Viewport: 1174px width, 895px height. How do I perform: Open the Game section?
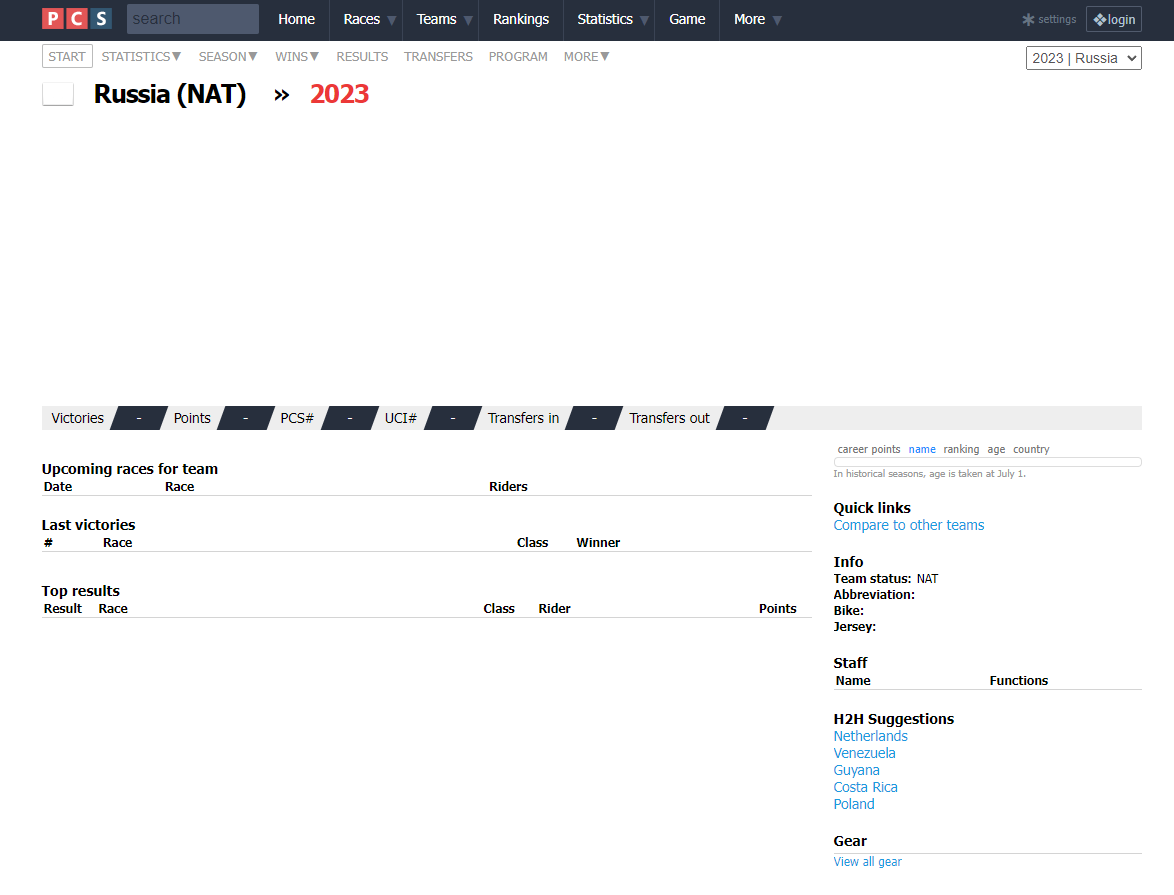687,19
